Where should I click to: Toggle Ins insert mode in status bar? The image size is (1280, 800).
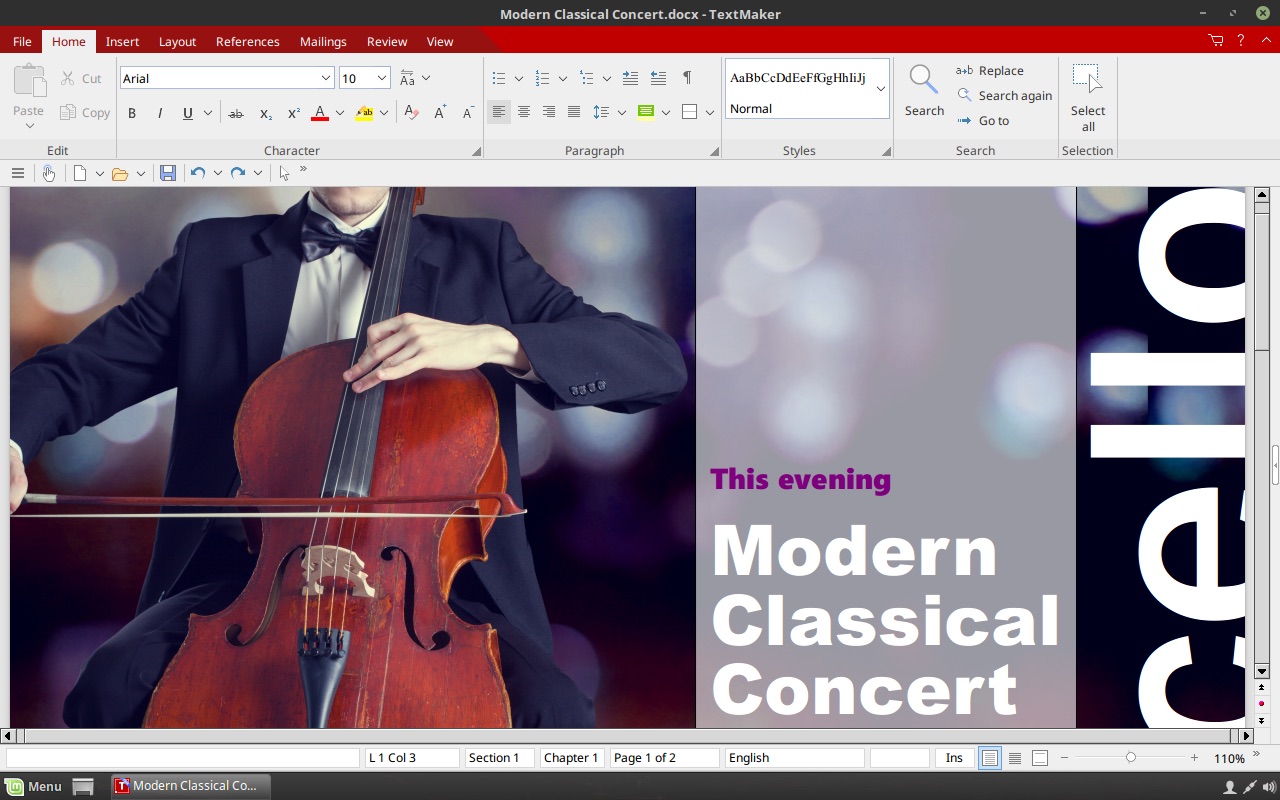coord(954,758)
